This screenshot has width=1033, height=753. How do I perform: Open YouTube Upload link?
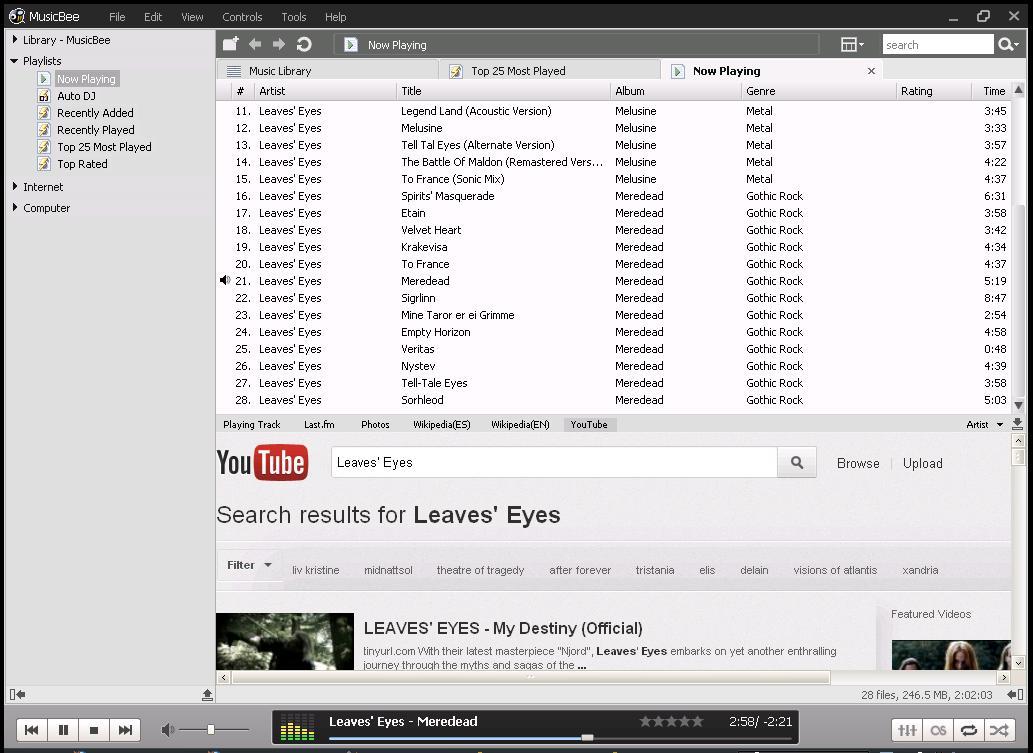pos(922,463)
